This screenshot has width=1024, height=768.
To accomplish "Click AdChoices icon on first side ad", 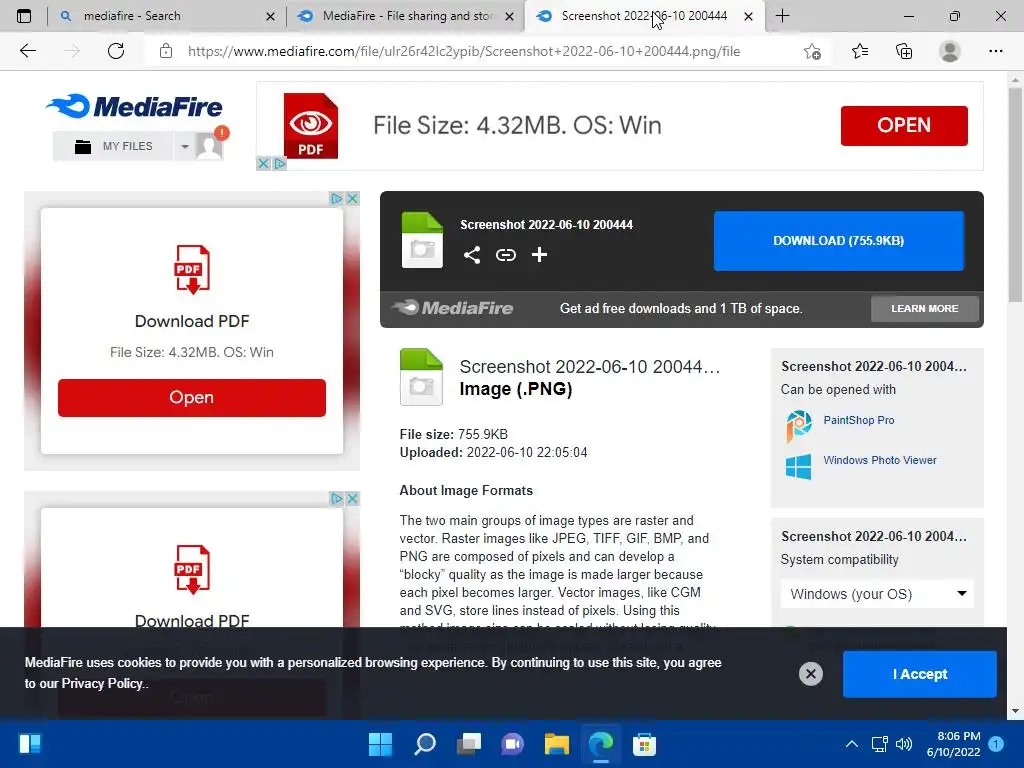I will pos(336,198).
